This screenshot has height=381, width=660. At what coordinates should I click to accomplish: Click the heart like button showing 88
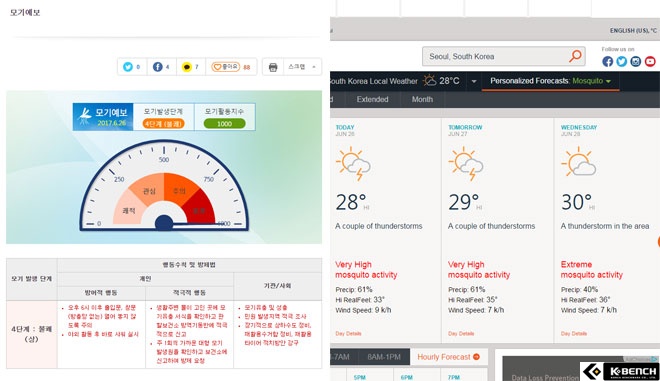pyautogui.click(x=231, y=67)
